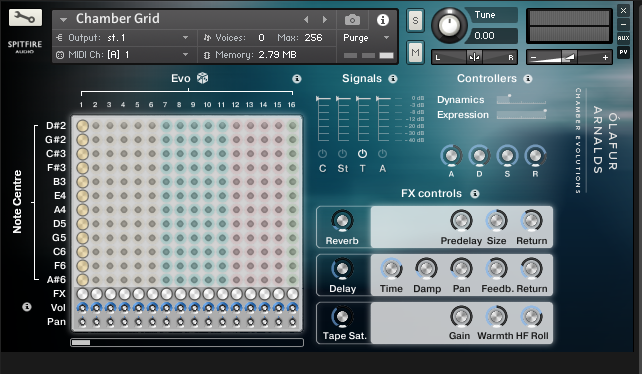Toggle the A signal power button
Screen dimensions: 642x374
click(382, 154)
